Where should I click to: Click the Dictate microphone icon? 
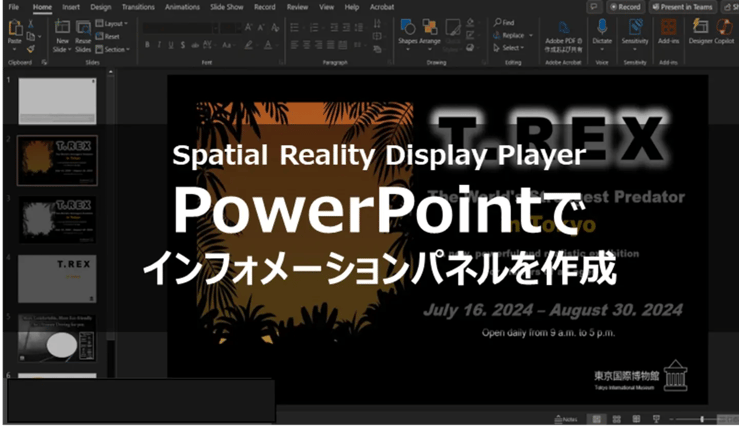click(603, 27)
